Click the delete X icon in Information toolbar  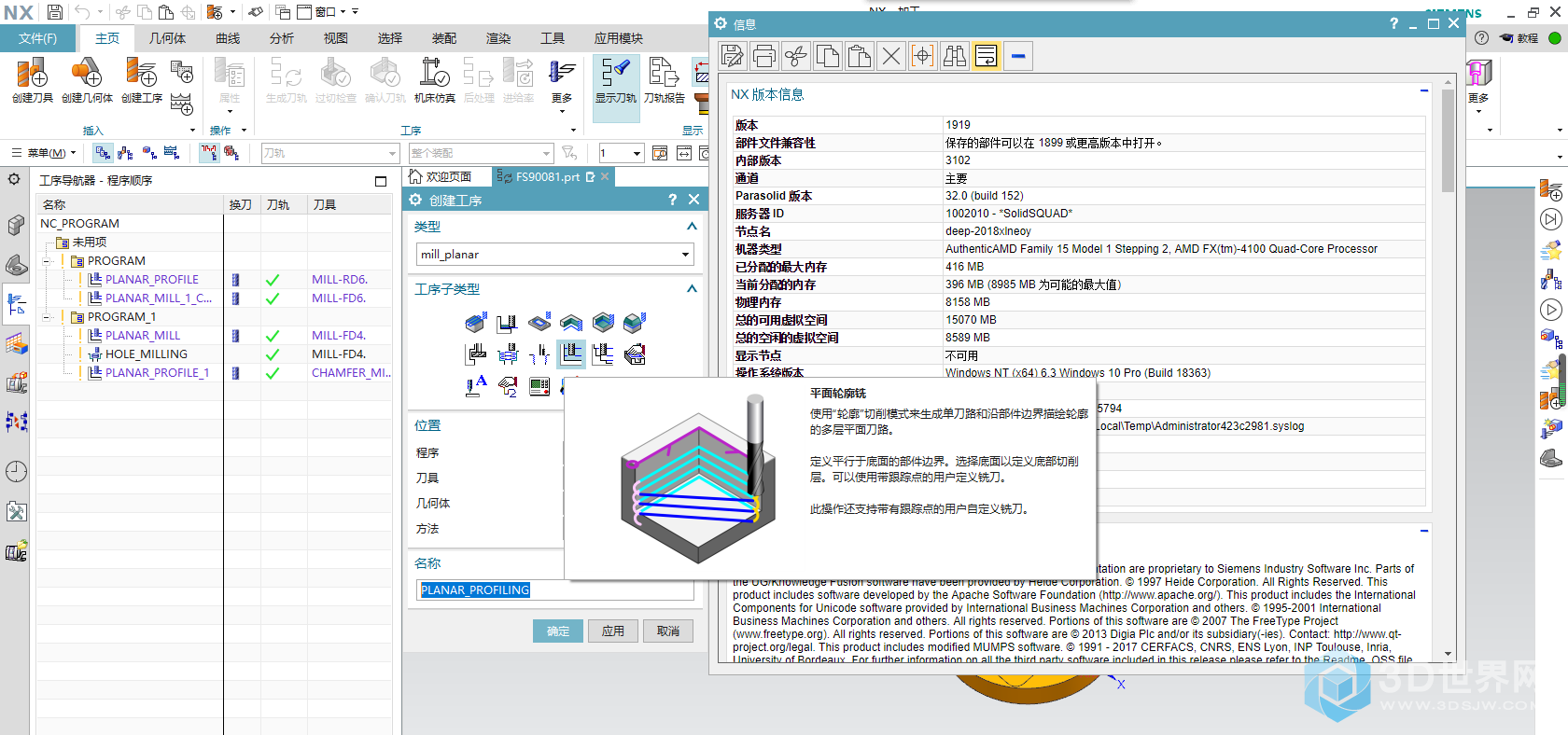point(891,56)
